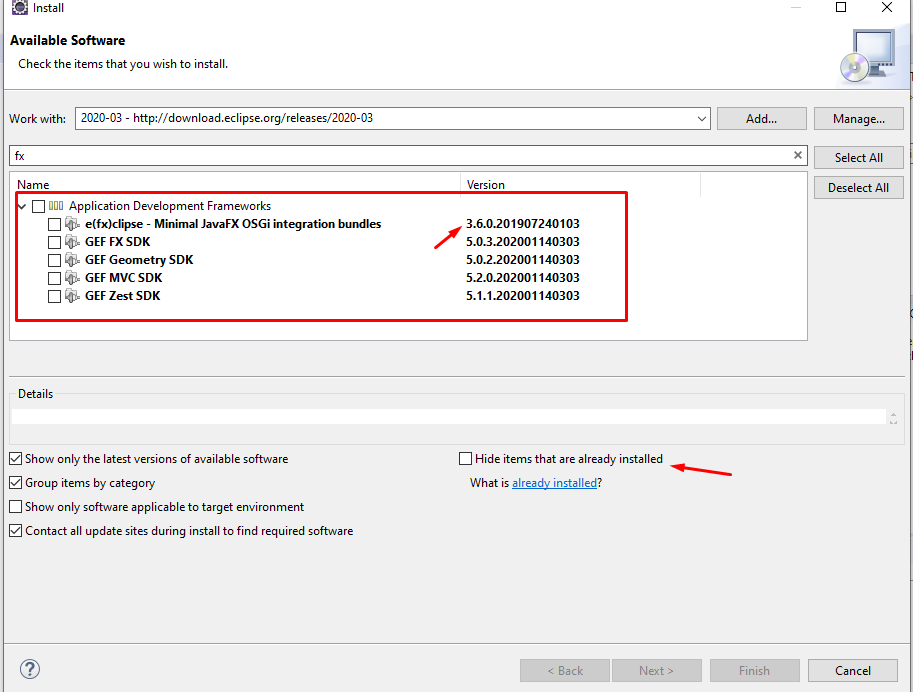Check the GEF Zest SDK checkbox

54,296
